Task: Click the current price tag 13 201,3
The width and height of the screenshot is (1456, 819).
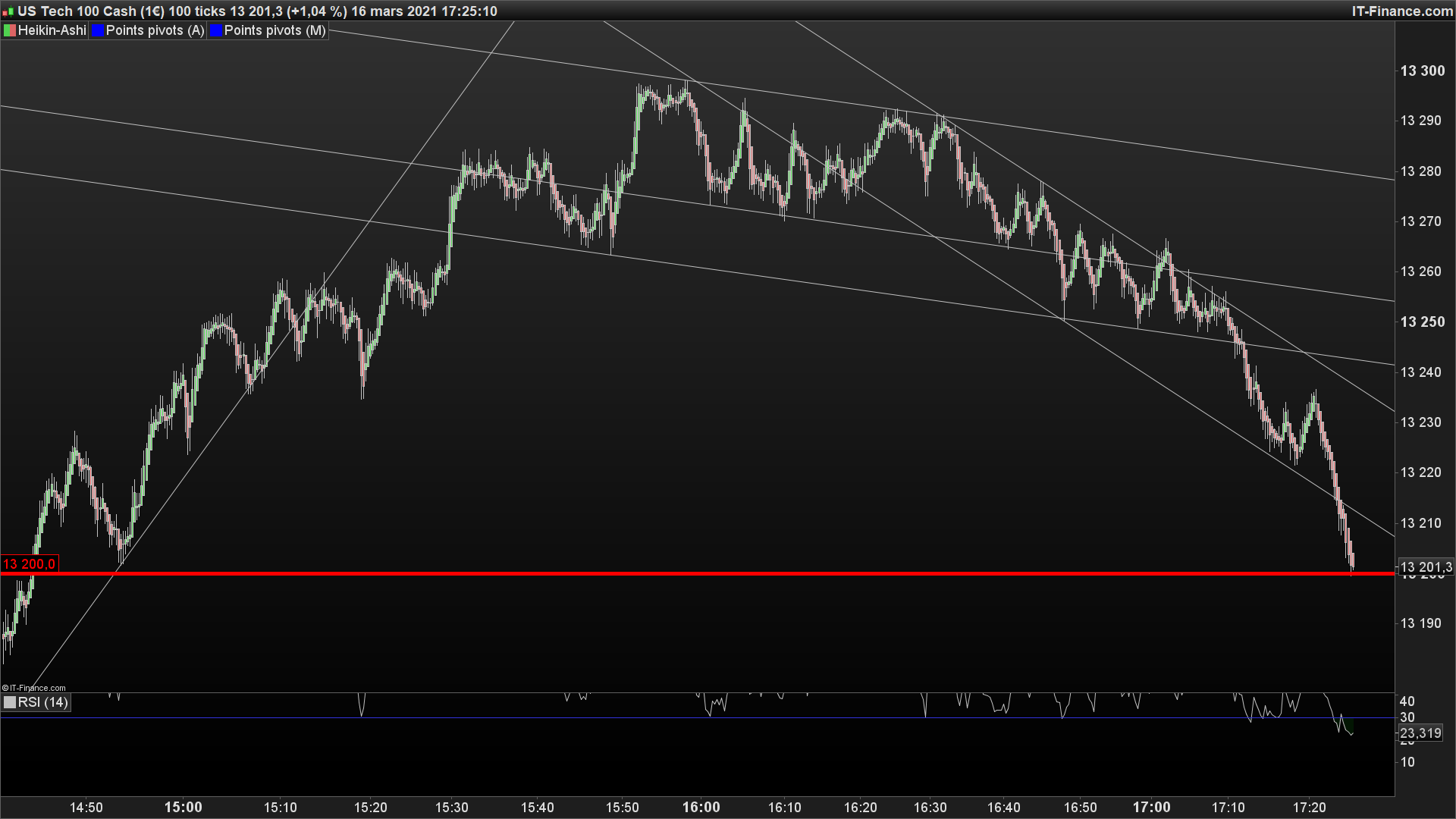Action: click(1425, 567)
